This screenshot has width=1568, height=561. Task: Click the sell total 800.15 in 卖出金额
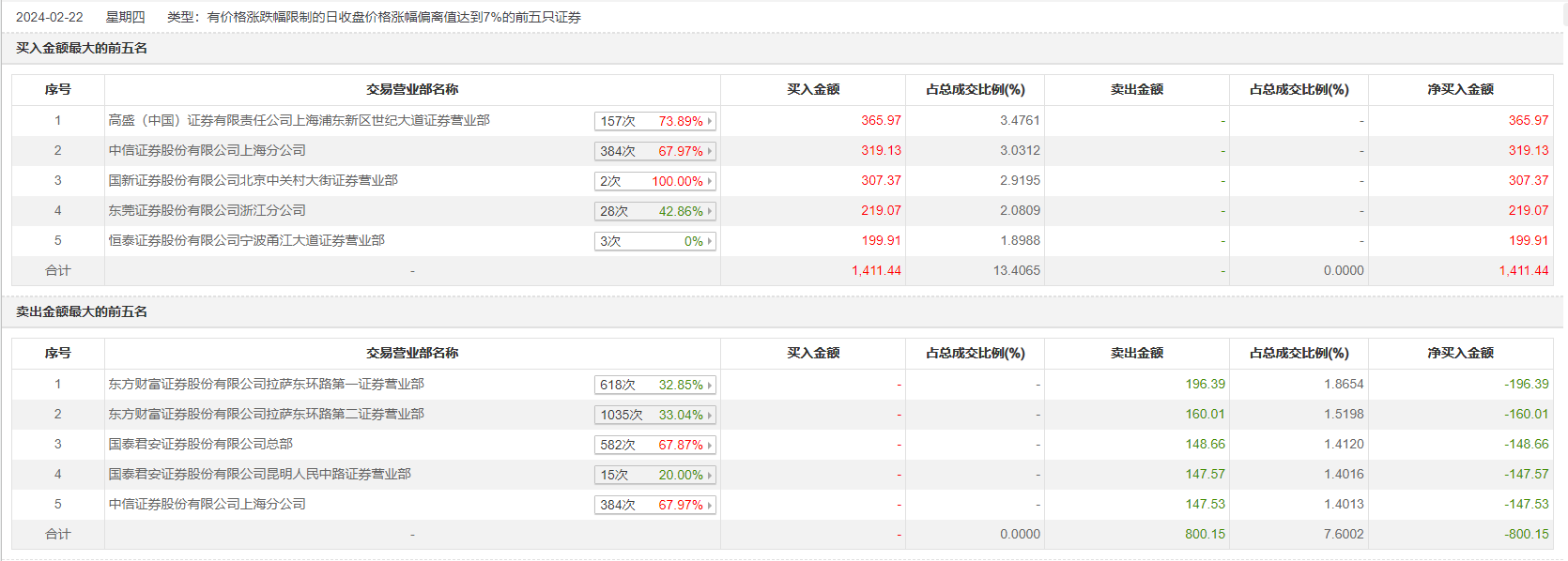(x=1205, y=534)
